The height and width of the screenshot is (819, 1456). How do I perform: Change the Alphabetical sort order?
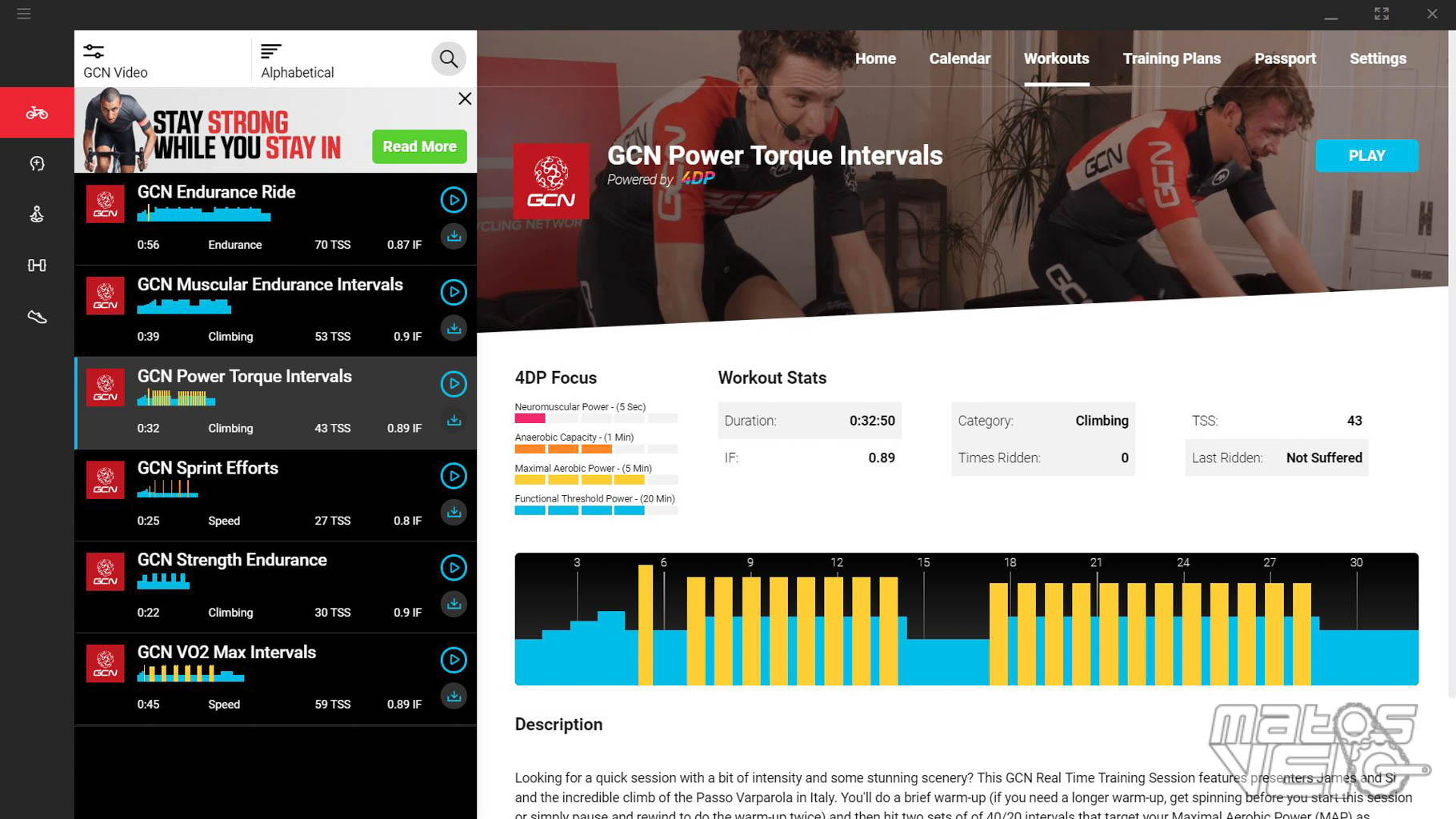(297, 60)
